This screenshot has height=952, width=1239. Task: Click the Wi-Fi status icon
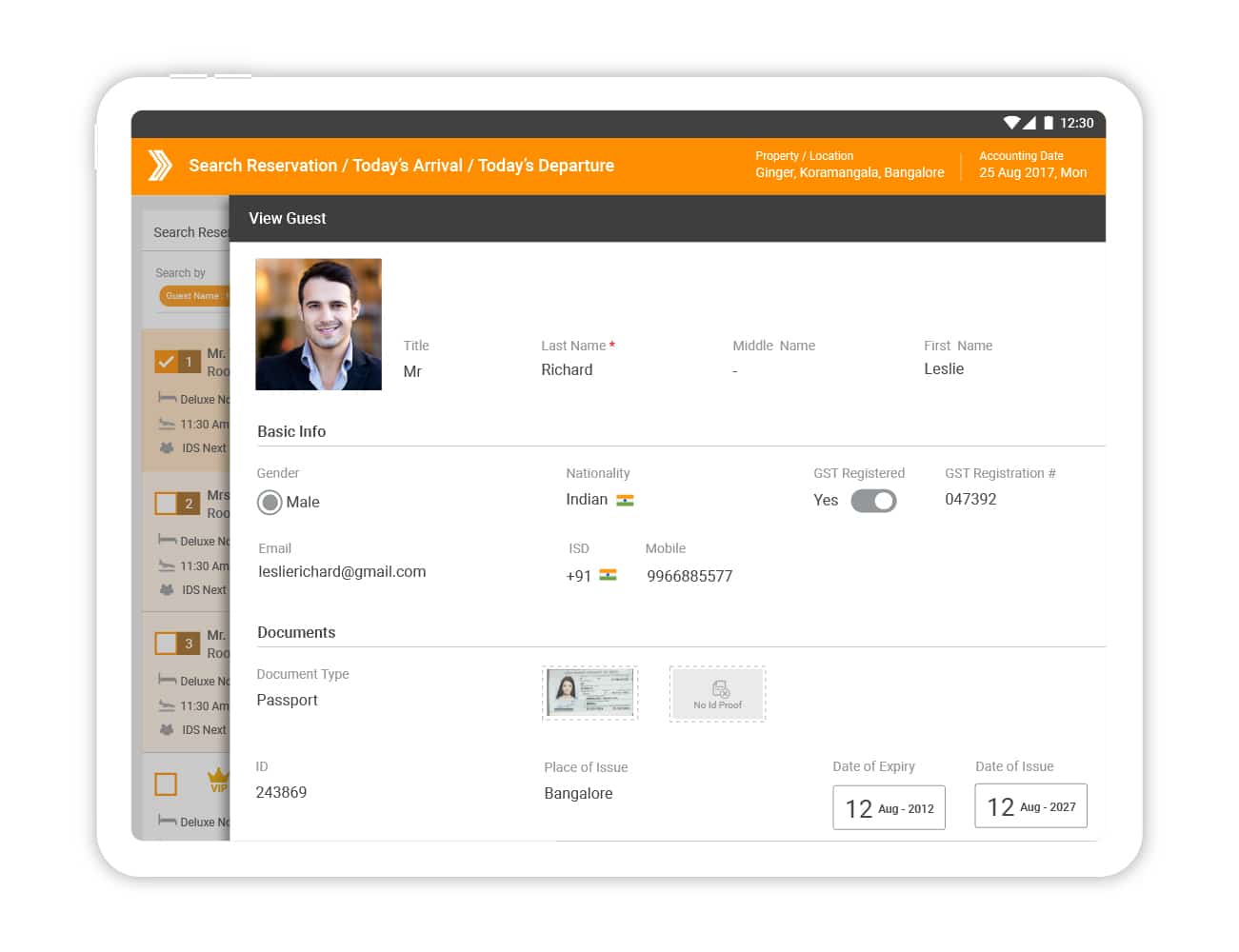click(1012, 123)
